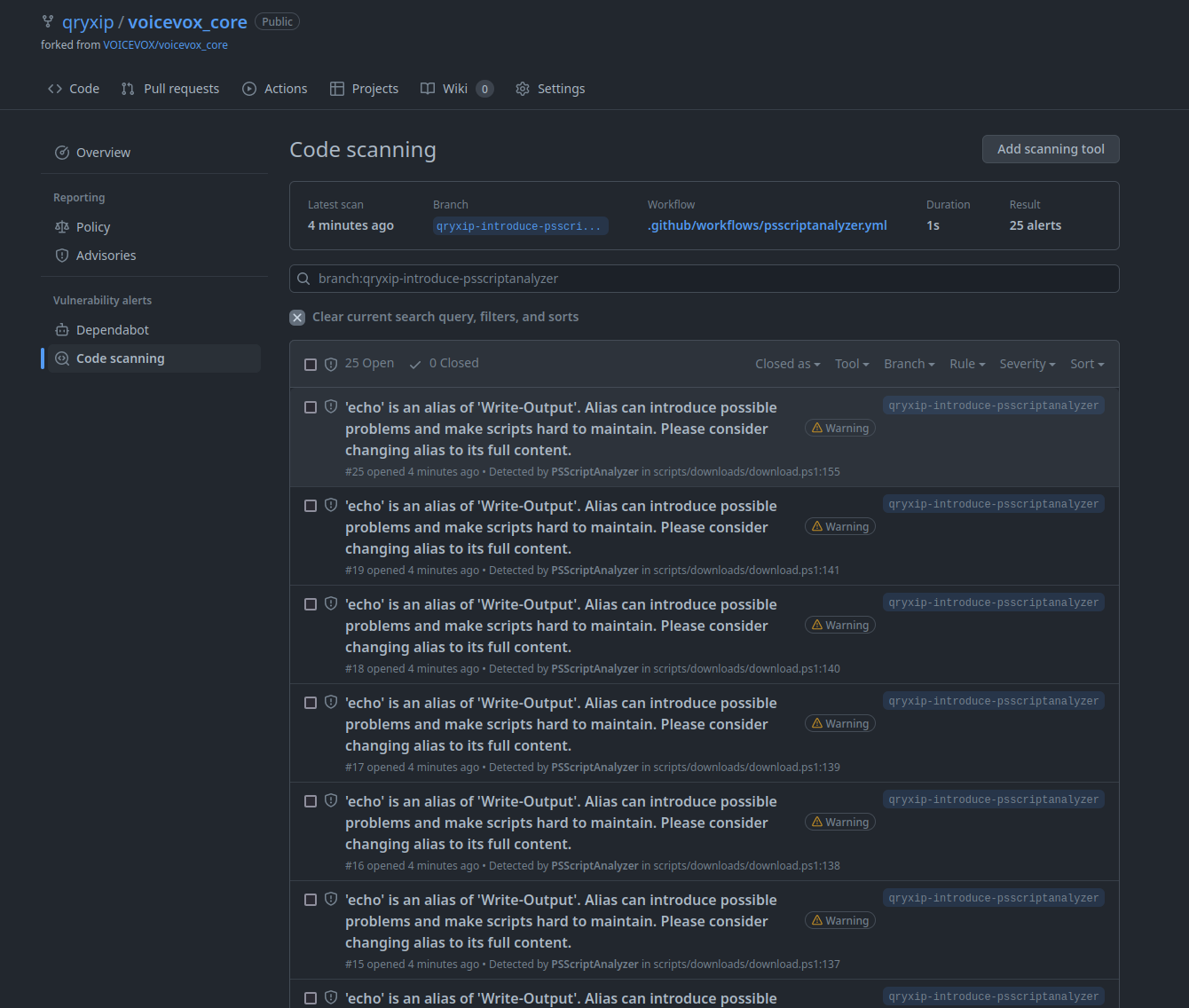This screenshot has height=1008, width=1189.
Task: Select the Dependabot alerts icon
Action: click(x=62, y=329)
